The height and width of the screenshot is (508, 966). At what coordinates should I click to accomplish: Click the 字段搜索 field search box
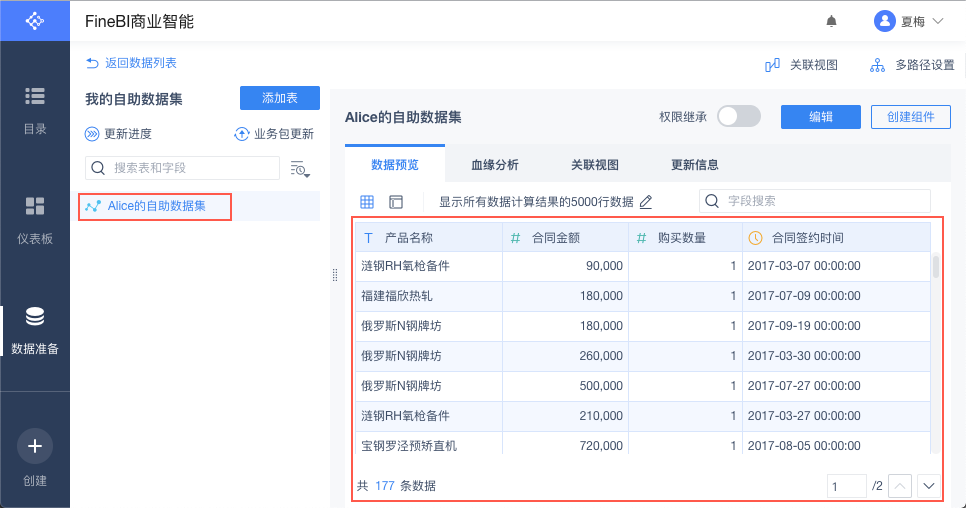(x=814, y=201)
